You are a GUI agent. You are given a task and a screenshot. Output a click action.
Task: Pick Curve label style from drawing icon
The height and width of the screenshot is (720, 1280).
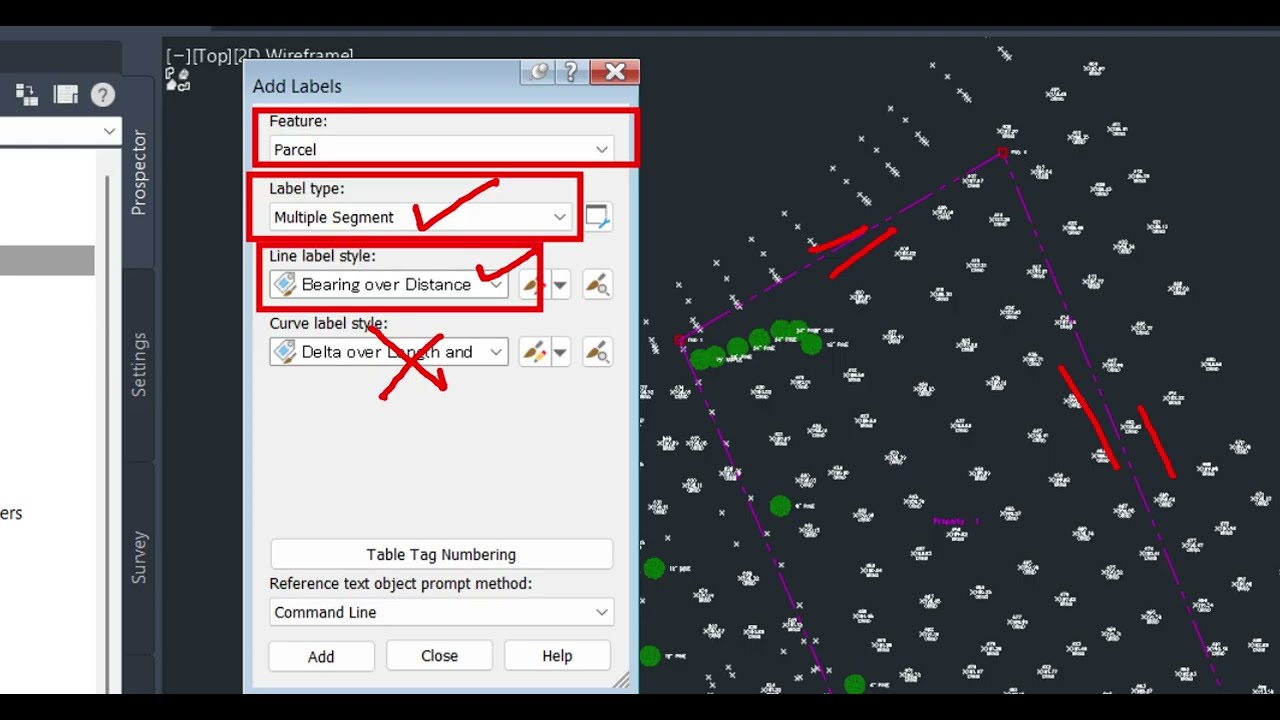597,352
